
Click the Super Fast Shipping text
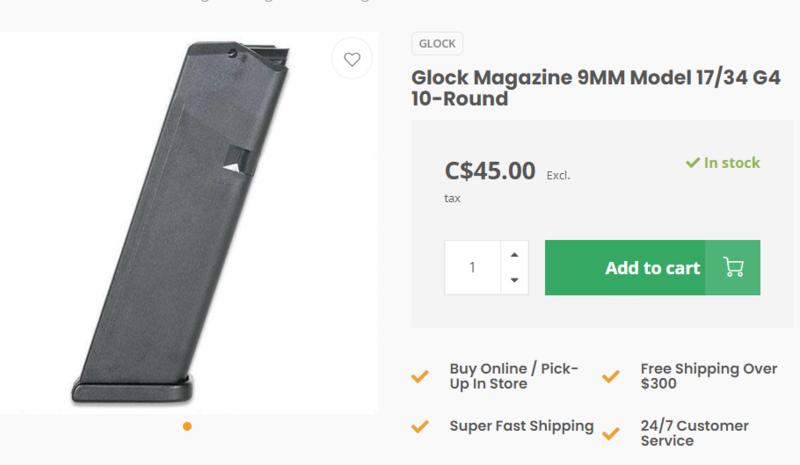(521, 426)
